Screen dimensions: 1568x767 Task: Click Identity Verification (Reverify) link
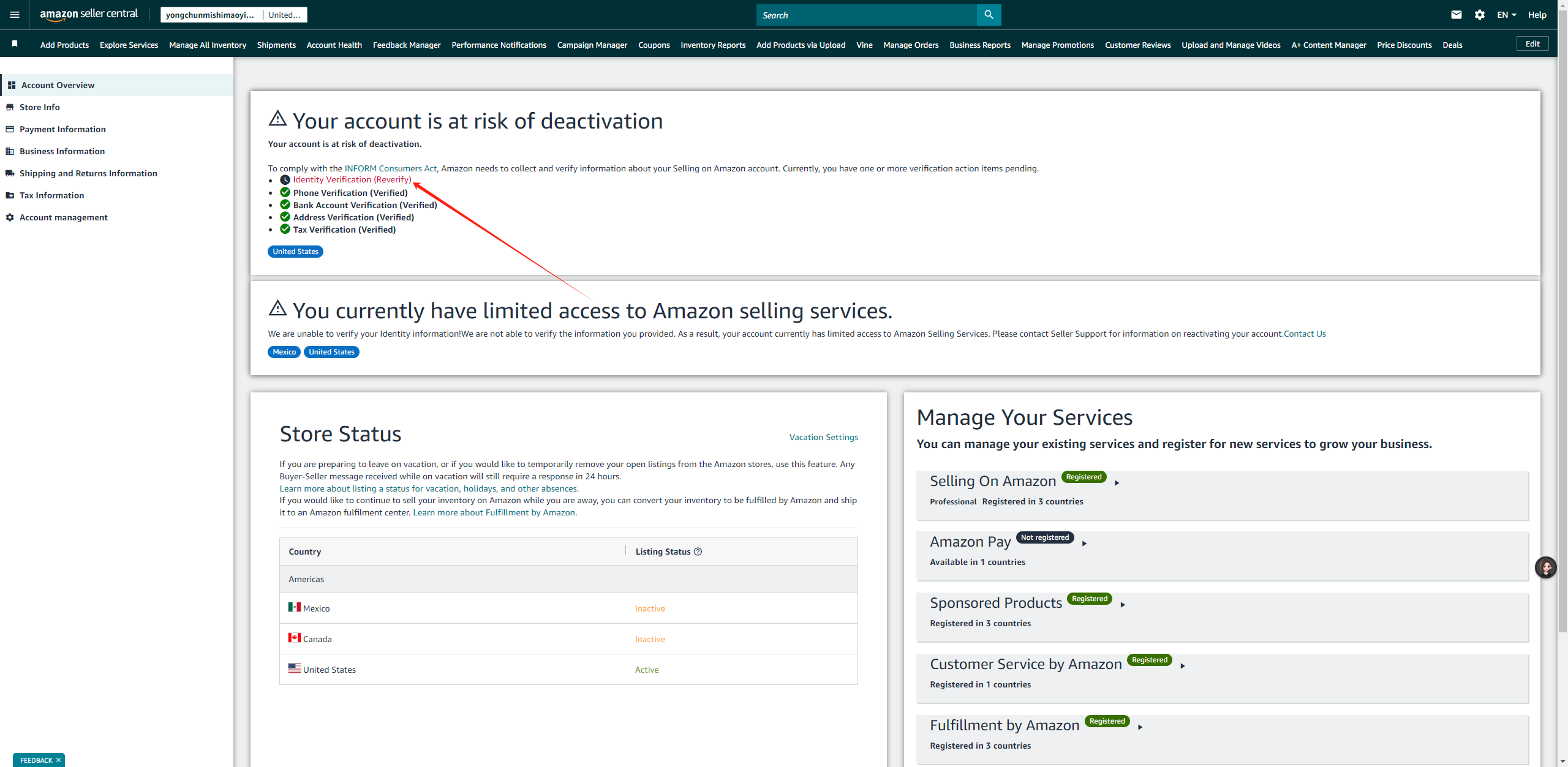pyautogui.click(x=352, y=179)
